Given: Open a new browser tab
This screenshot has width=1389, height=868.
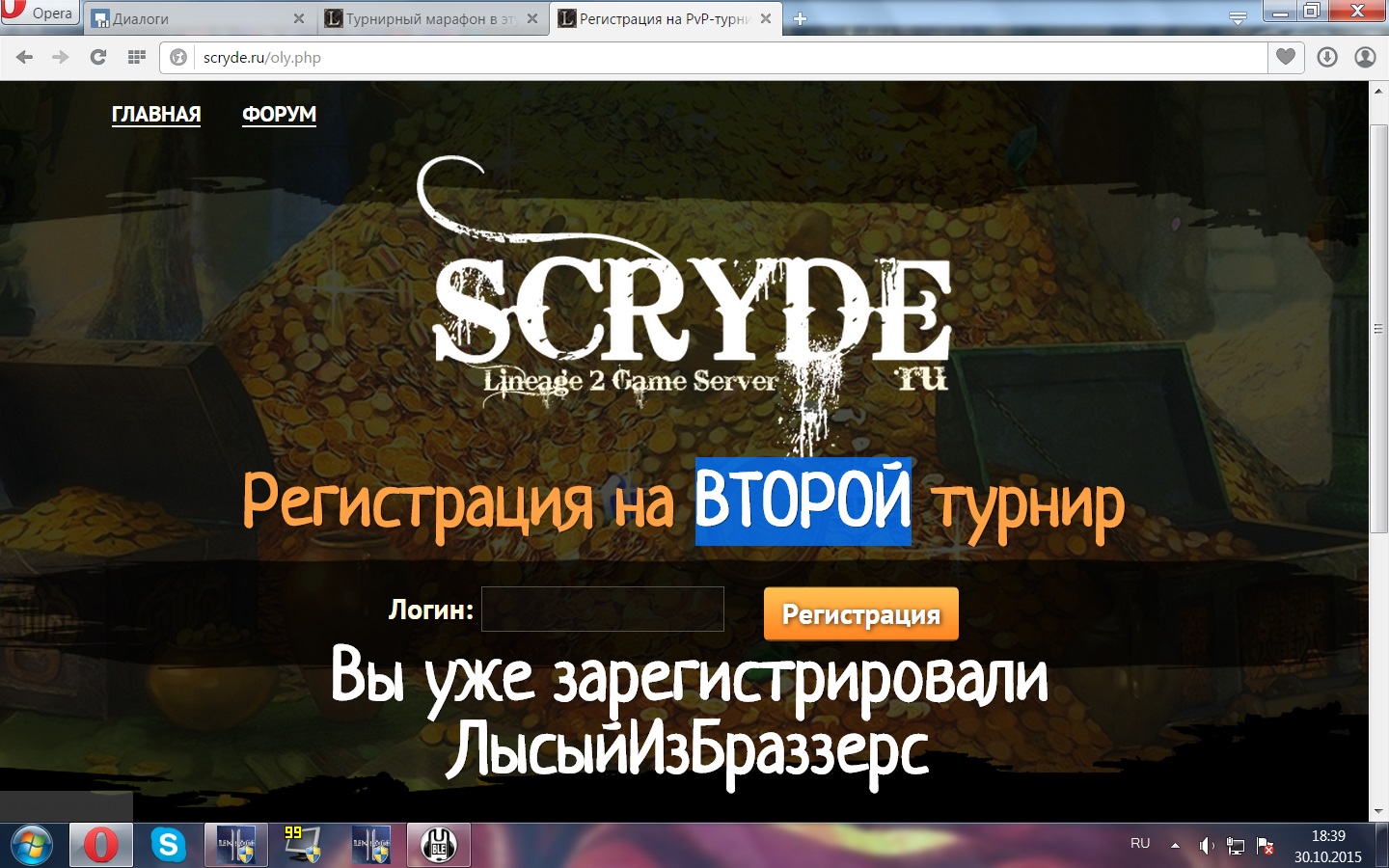Looking at the screenshot, I should 800,18.
